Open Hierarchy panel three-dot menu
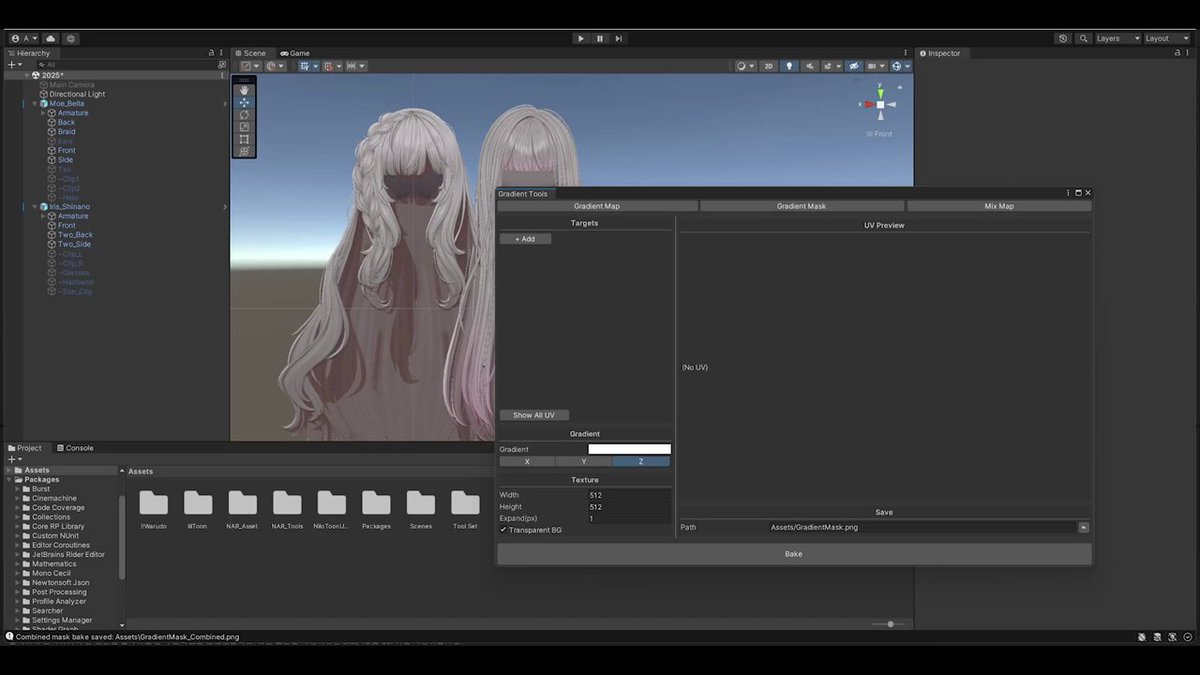Screen dimensions: 1200x675 pyautogui.click(x=222, y=53)
